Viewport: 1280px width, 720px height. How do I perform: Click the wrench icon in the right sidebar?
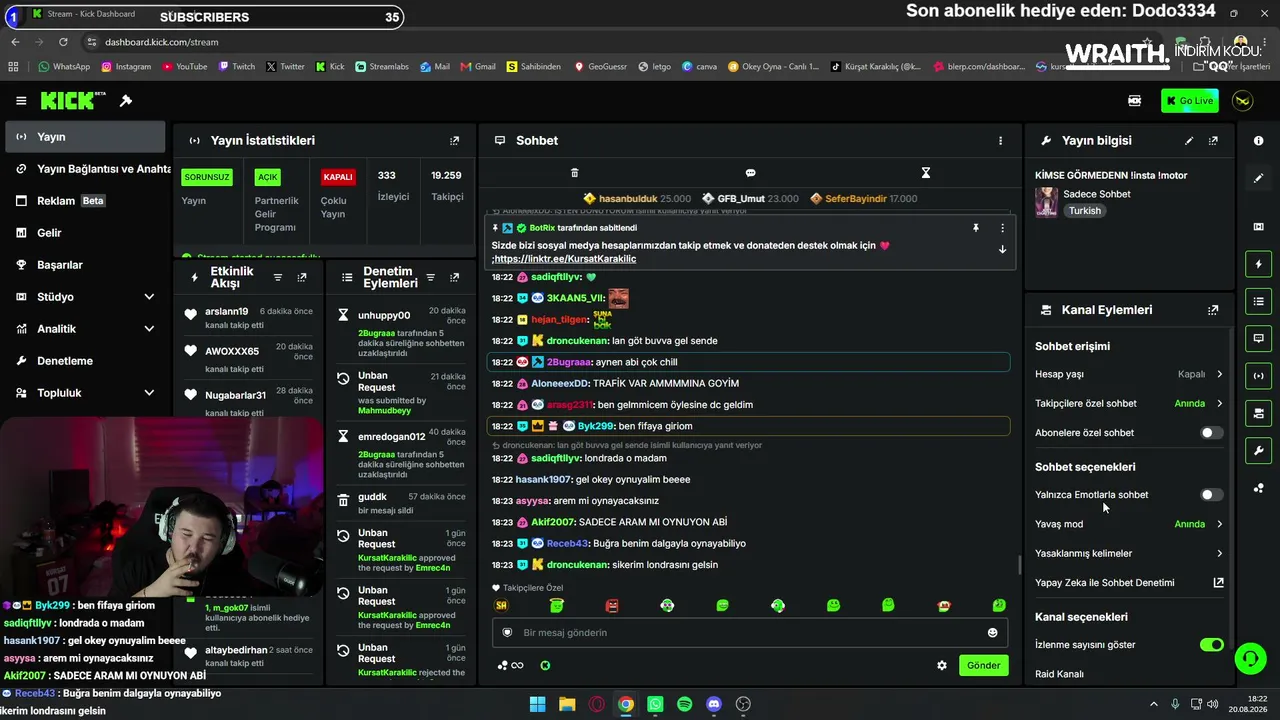(x=1258, y=451)
